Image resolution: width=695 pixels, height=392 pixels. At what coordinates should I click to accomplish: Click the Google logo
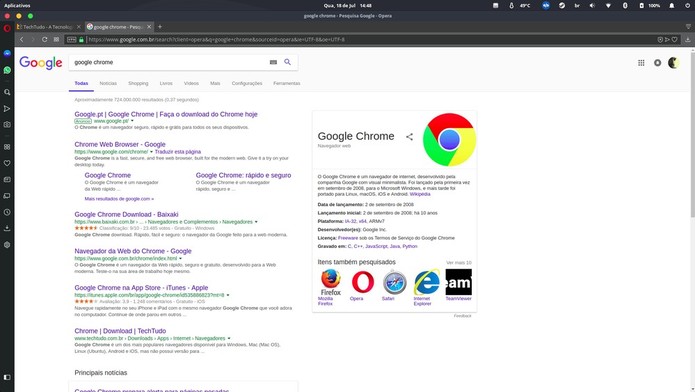[x=41, y=63]
